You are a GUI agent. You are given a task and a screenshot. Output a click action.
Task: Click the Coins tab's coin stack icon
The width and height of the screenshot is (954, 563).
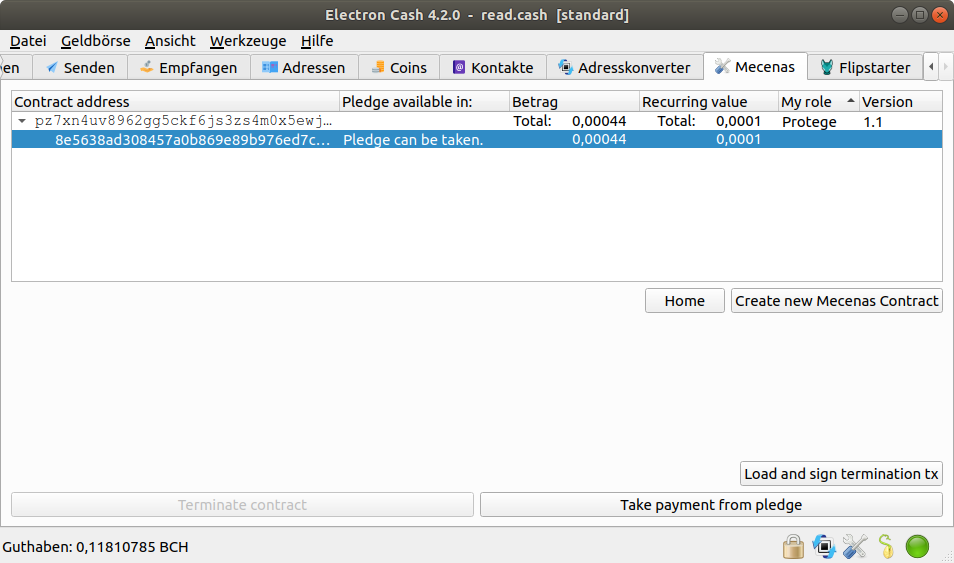378,67
